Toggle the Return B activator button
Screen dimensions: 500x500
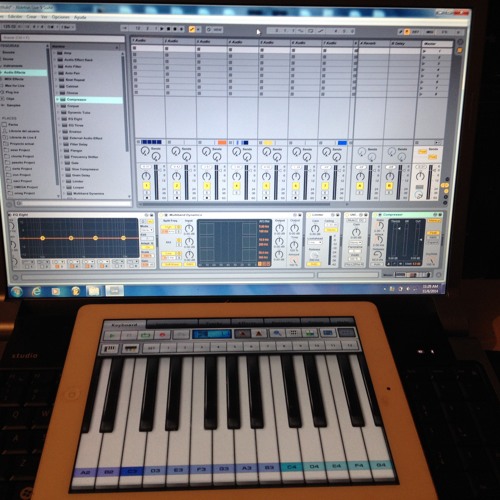tap(389, 186)
